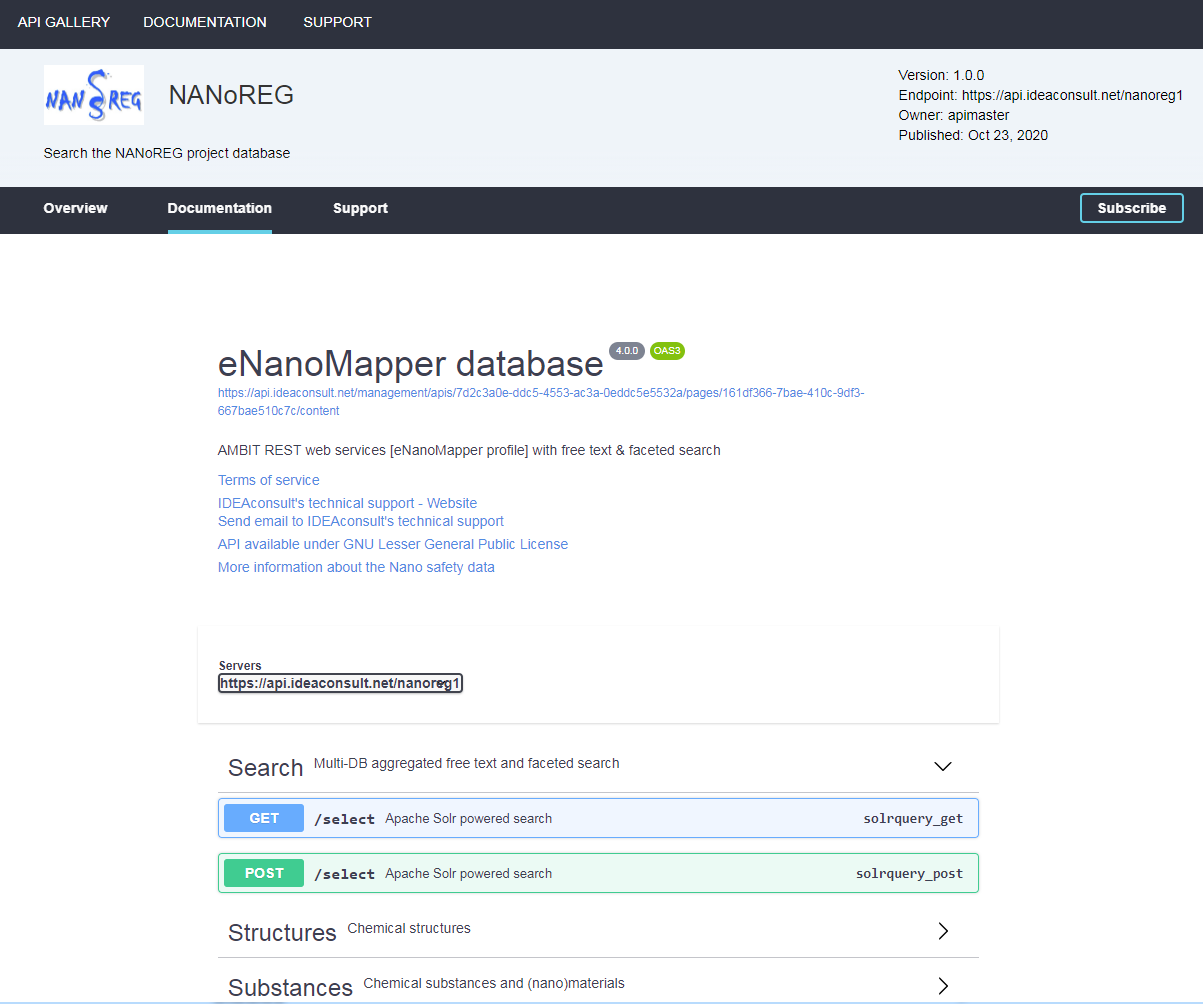The width and height of the screenshot is (1203, 1004).
Task: Open the Terms of service link
Action: 269,480
